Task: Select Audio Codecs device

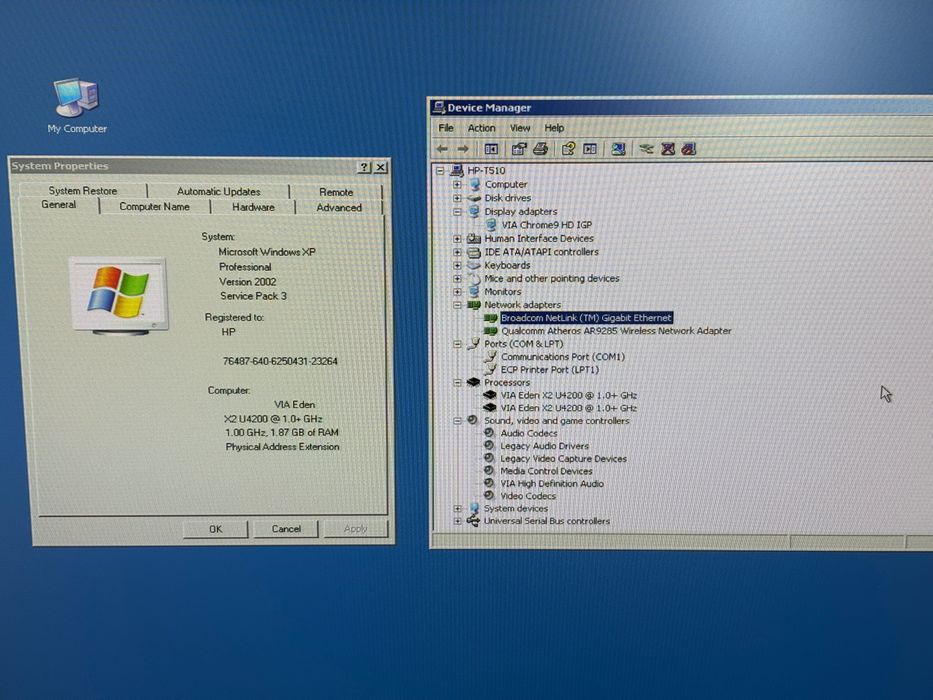Action: pos(528,433)
